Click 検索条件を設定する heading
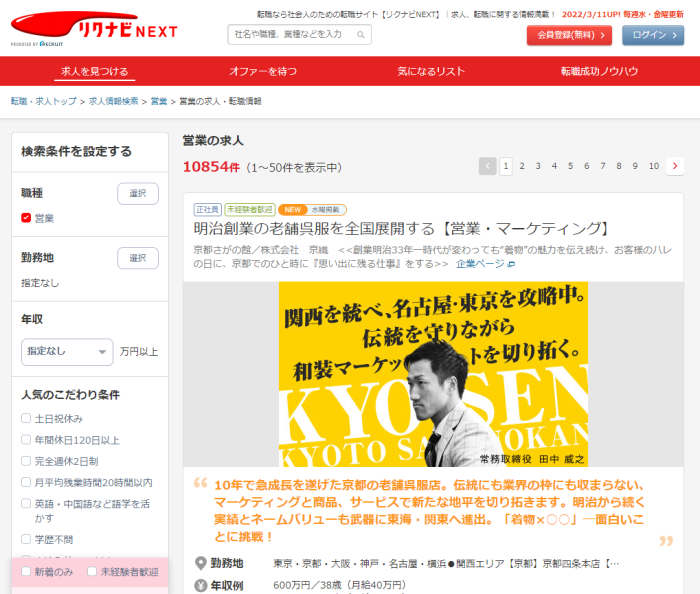 tap(76, 151)
